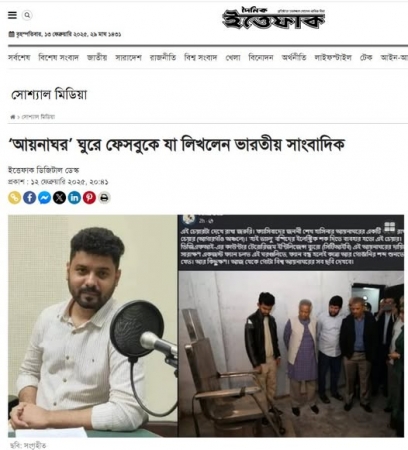
Task: Open the বিনোদন menu section
Action: pos(261,58)
